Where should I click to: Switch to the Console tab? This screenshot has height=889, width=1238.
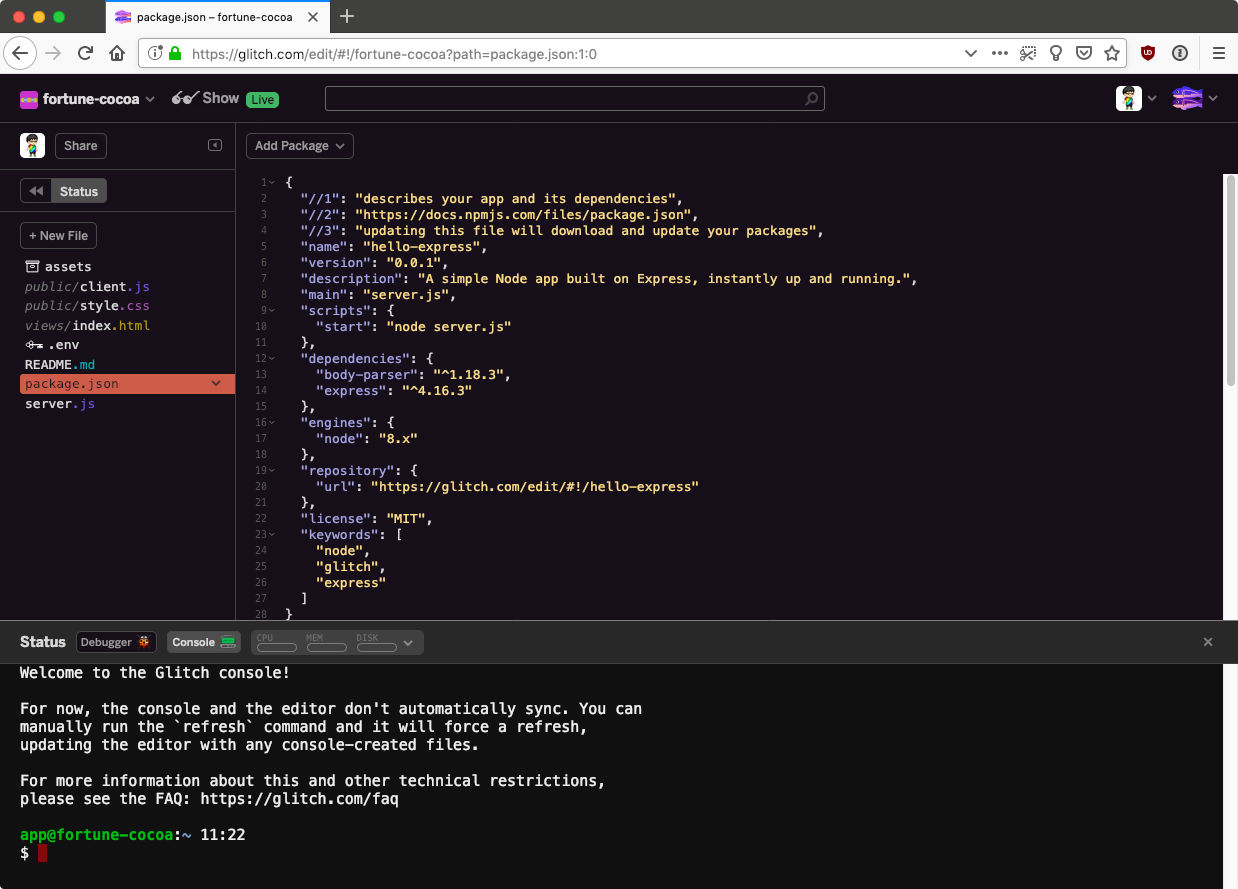coord(203,642)
